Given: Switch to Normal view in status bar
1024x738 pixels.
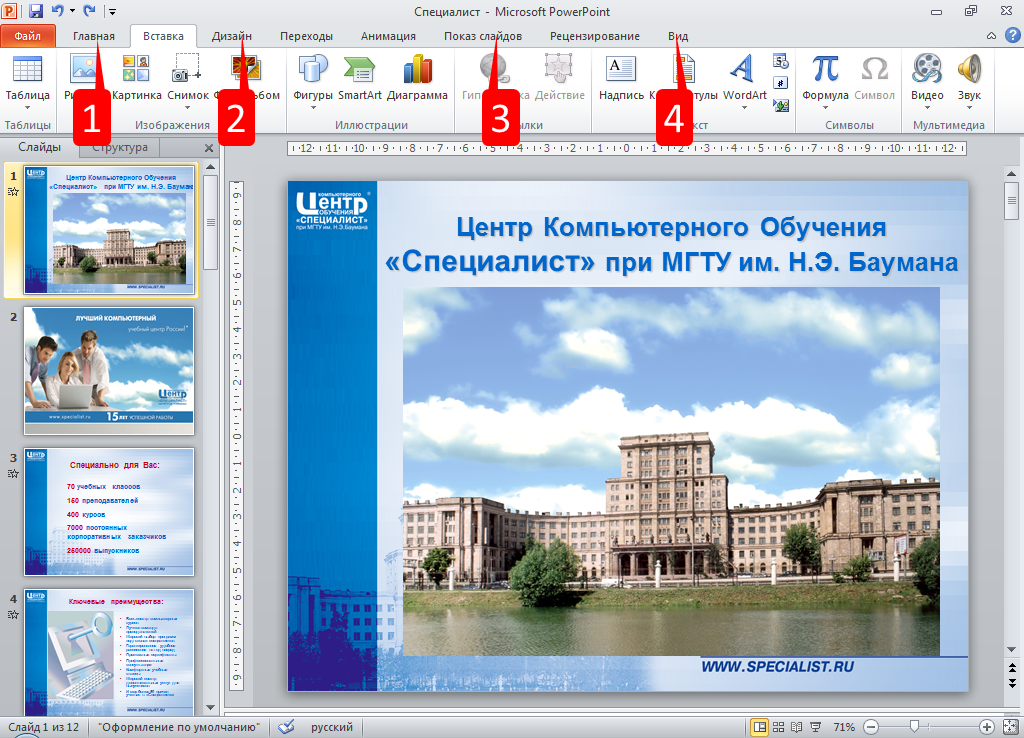Looking at the screenshot, I should click(x=760, y=726).
